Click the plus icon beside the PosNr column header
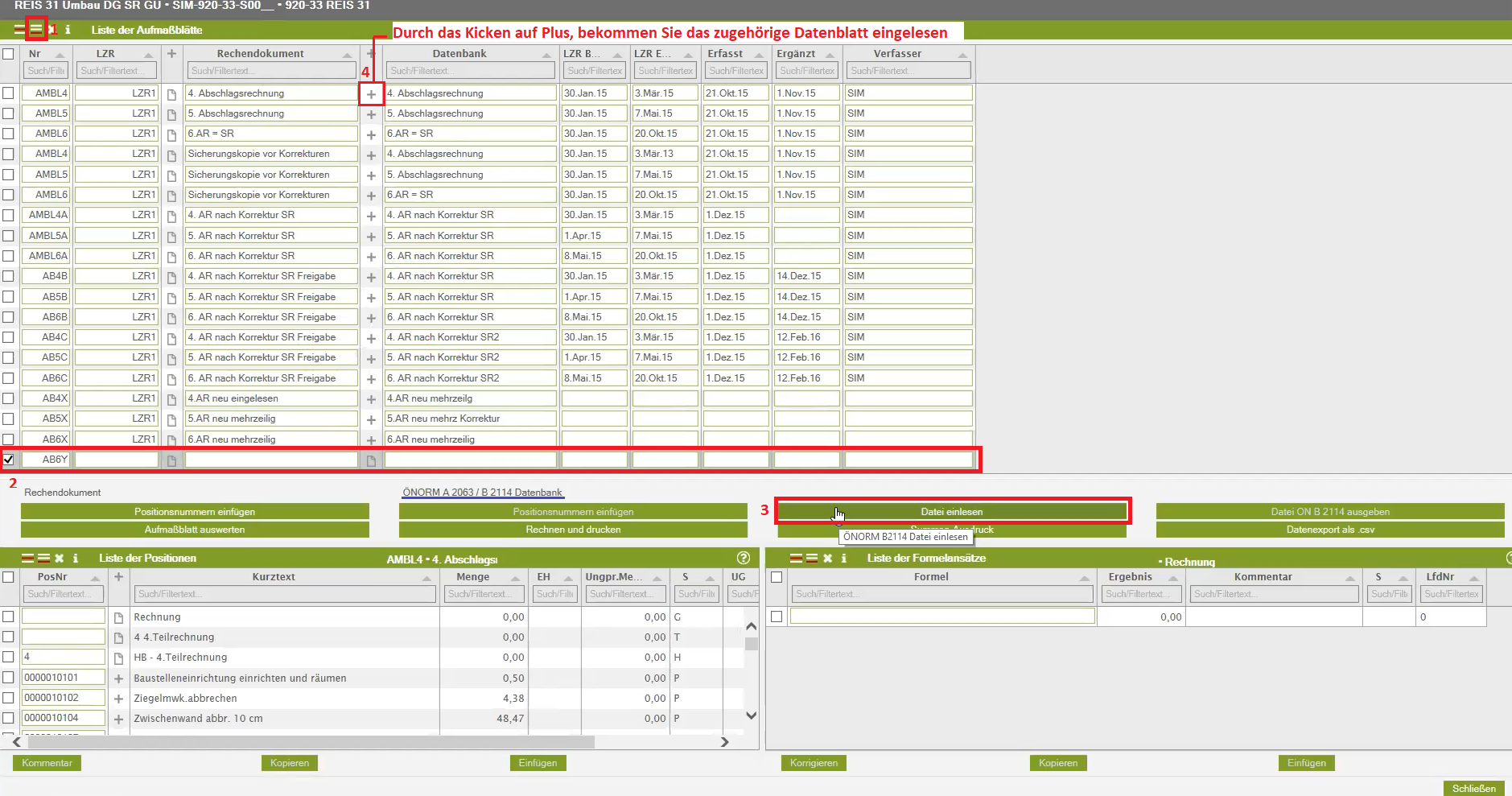1512x796 pixels. [118, 577]
